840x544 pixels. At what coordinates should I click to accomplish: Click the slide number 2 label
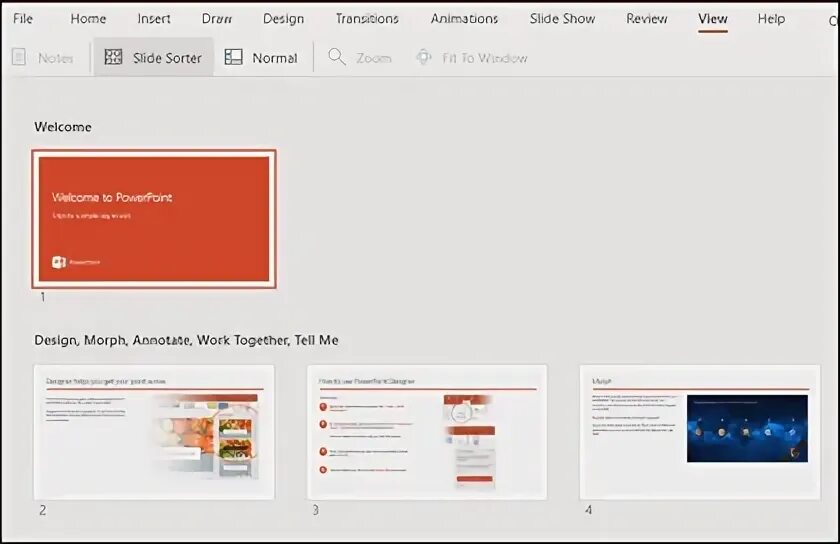[x=43, y=510]
